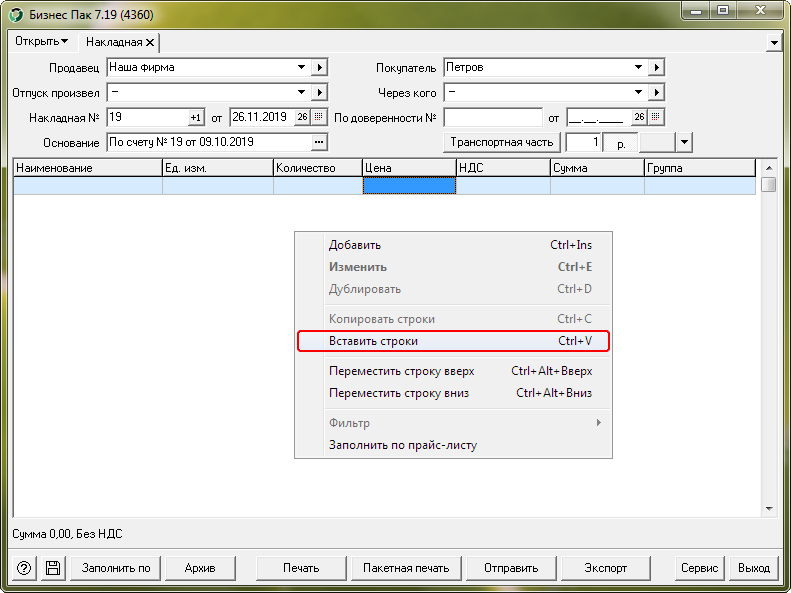Click the Транспортная часть button
This screenshot has height=593, width=791.
501,142
